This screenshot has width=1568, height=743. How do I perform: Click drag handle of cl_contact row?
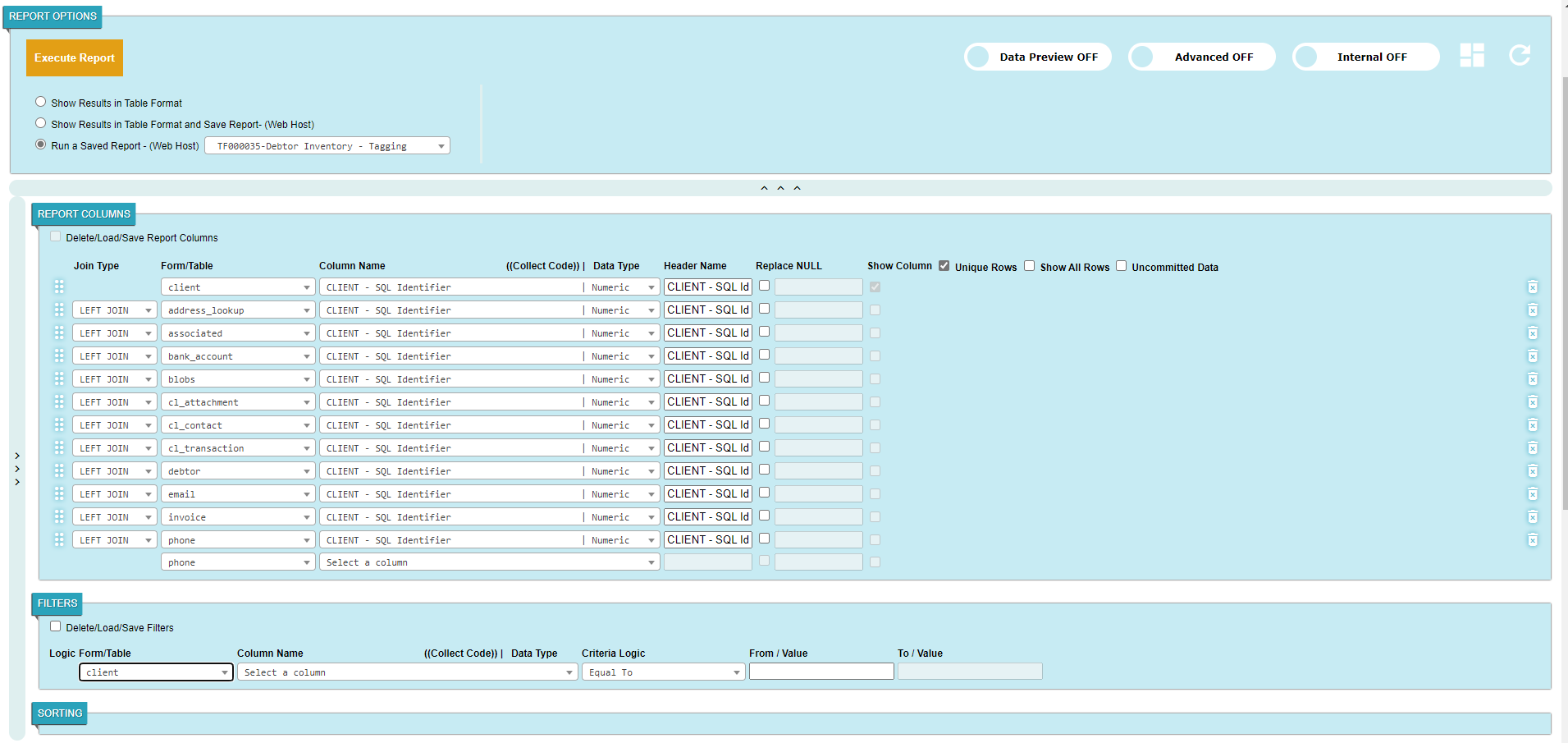59,424
